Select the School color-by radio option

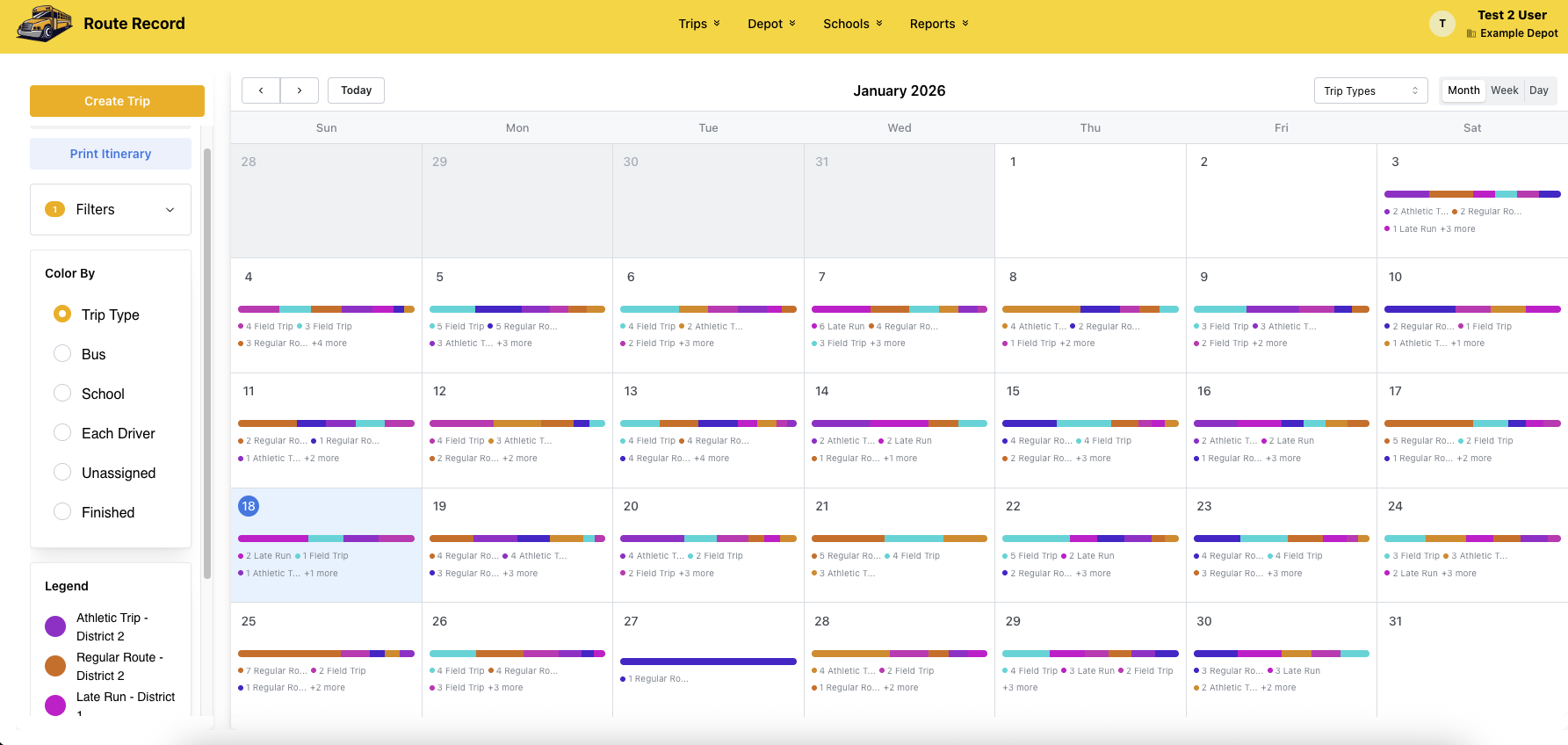pos(62,393)
